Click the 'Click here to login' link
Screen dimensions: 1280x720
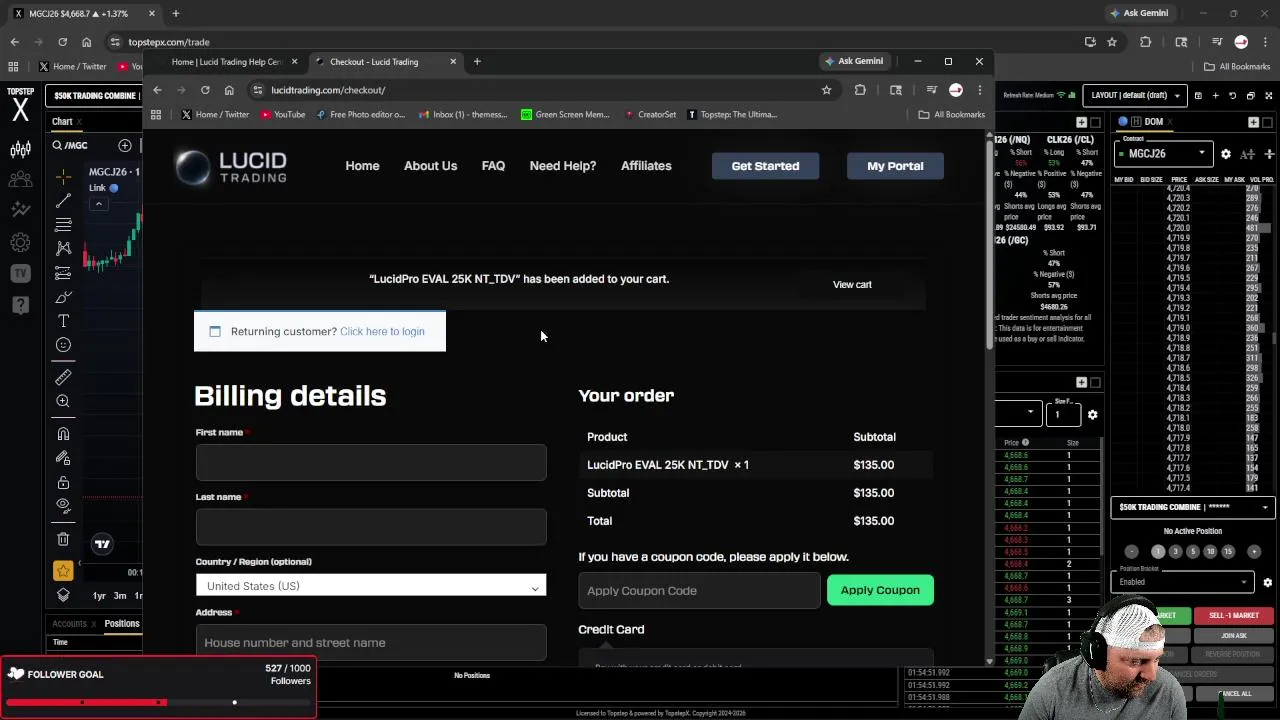[x=382, y=332]
